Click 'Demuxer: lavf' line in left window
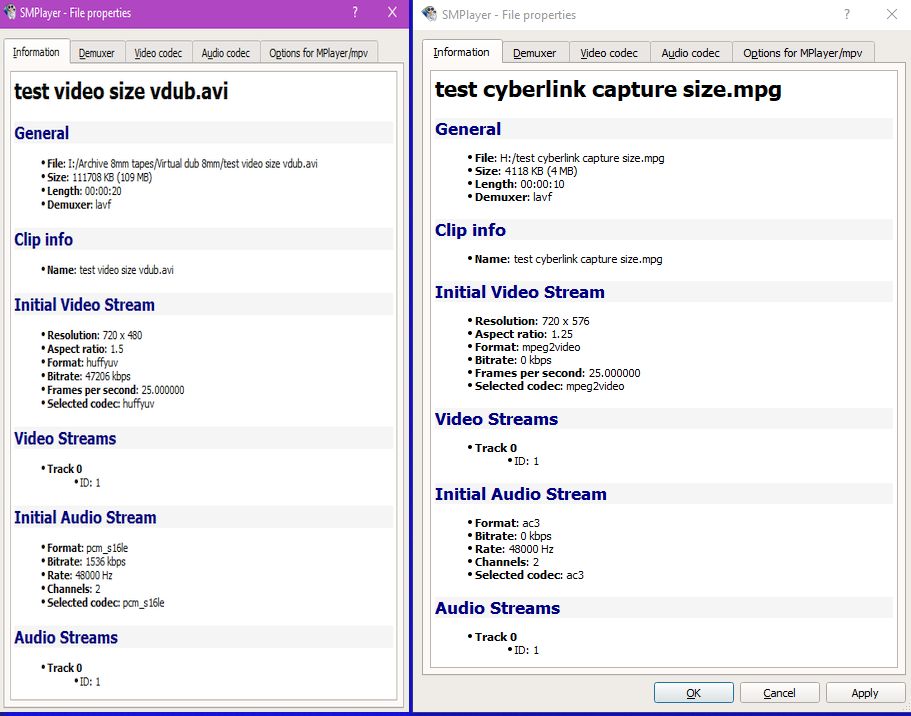This screenshot has width=911, height=716. click(x=79, y=205)
